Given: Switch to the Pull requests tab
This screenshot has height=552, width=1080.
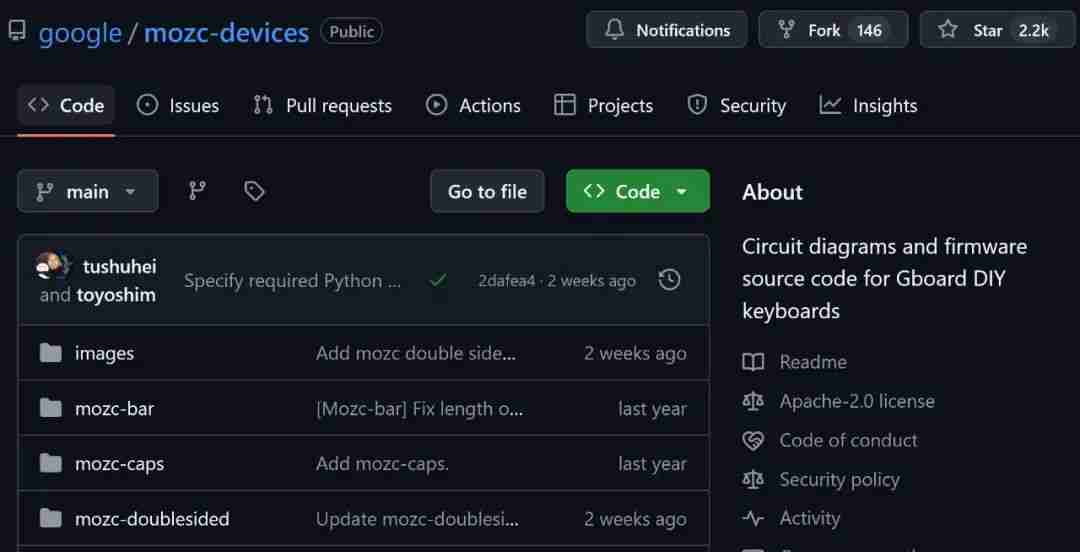Looking at the screenshot, I should point(322,105).
